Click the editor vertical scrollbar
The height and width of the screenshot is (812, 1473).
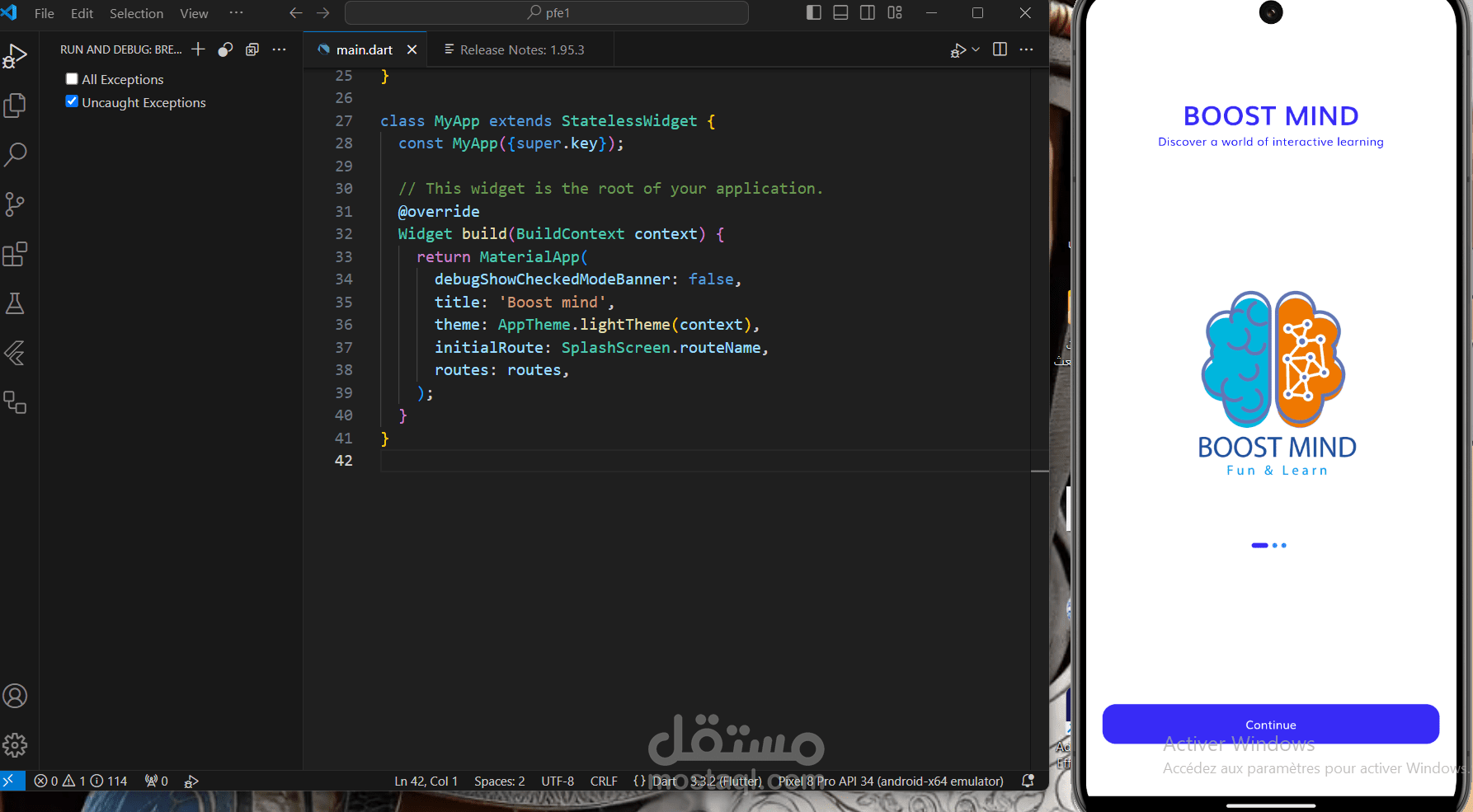[1039, 420]
